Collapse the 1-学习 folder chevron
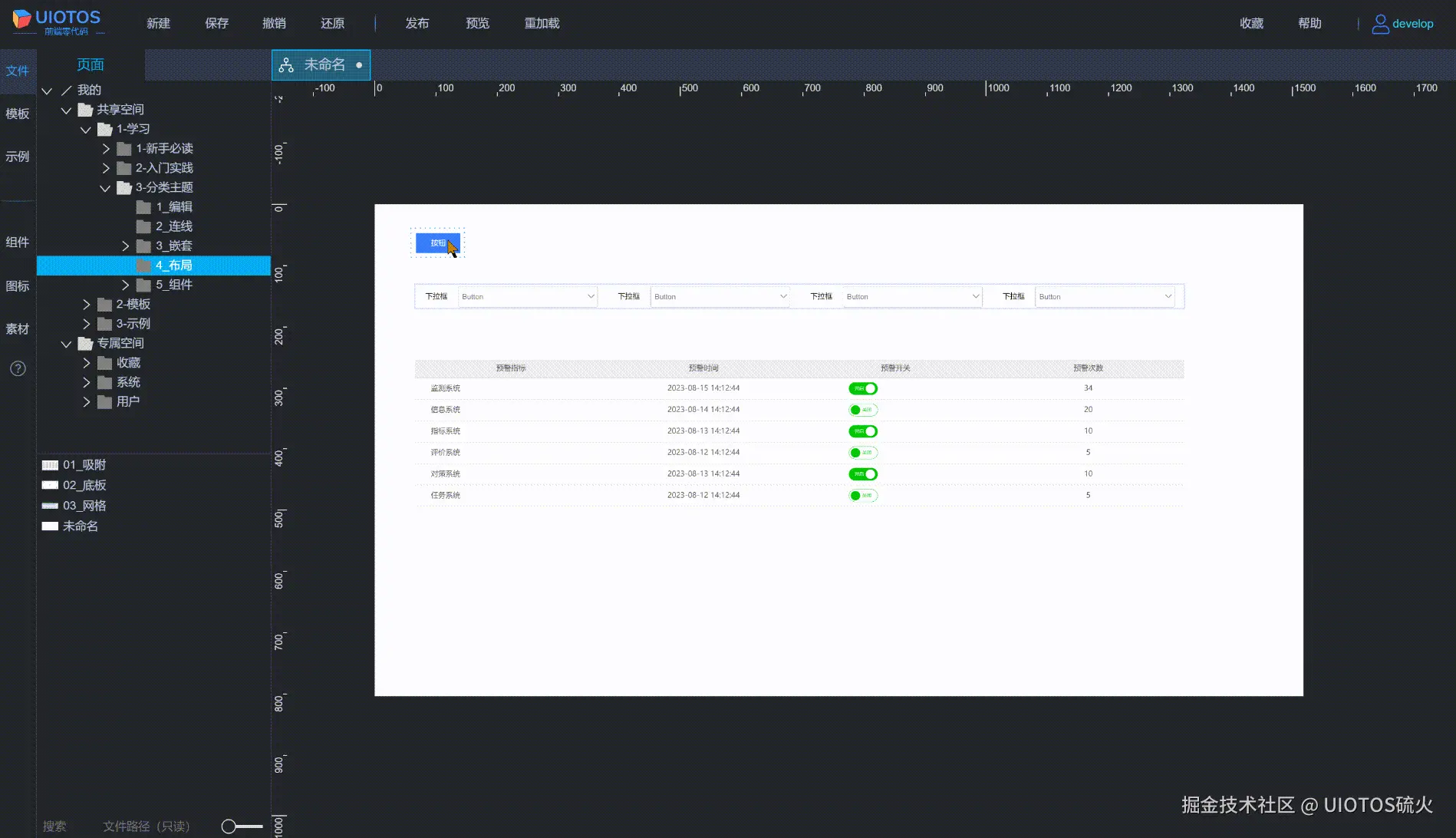The width and height of the screenshot is (1456, 838). (86, 130)
